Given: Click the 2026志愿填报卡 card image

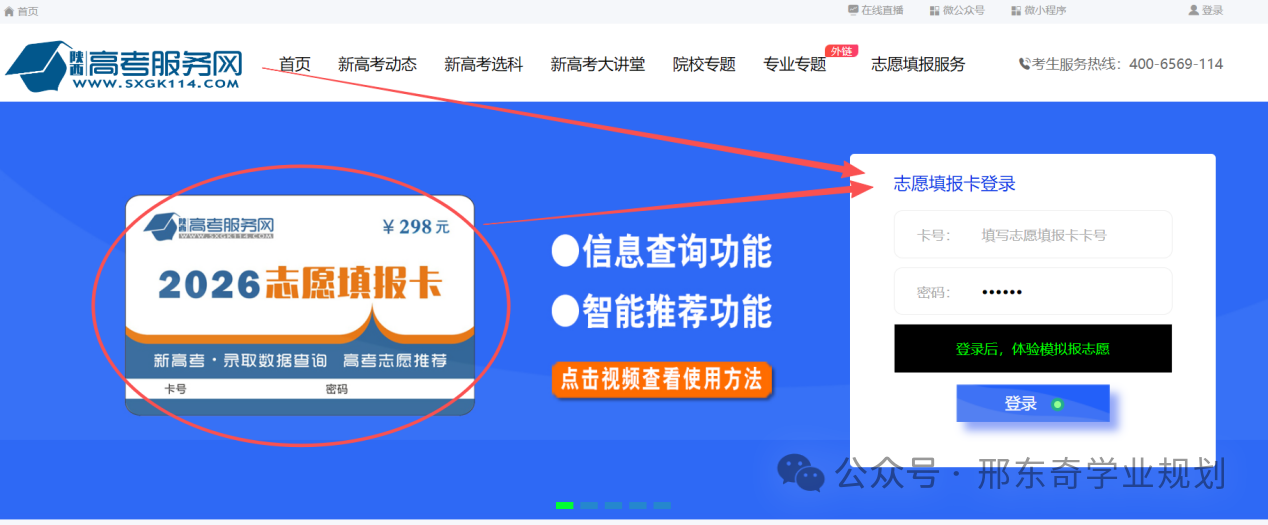Looking at the screenshot, I should 300,305.
